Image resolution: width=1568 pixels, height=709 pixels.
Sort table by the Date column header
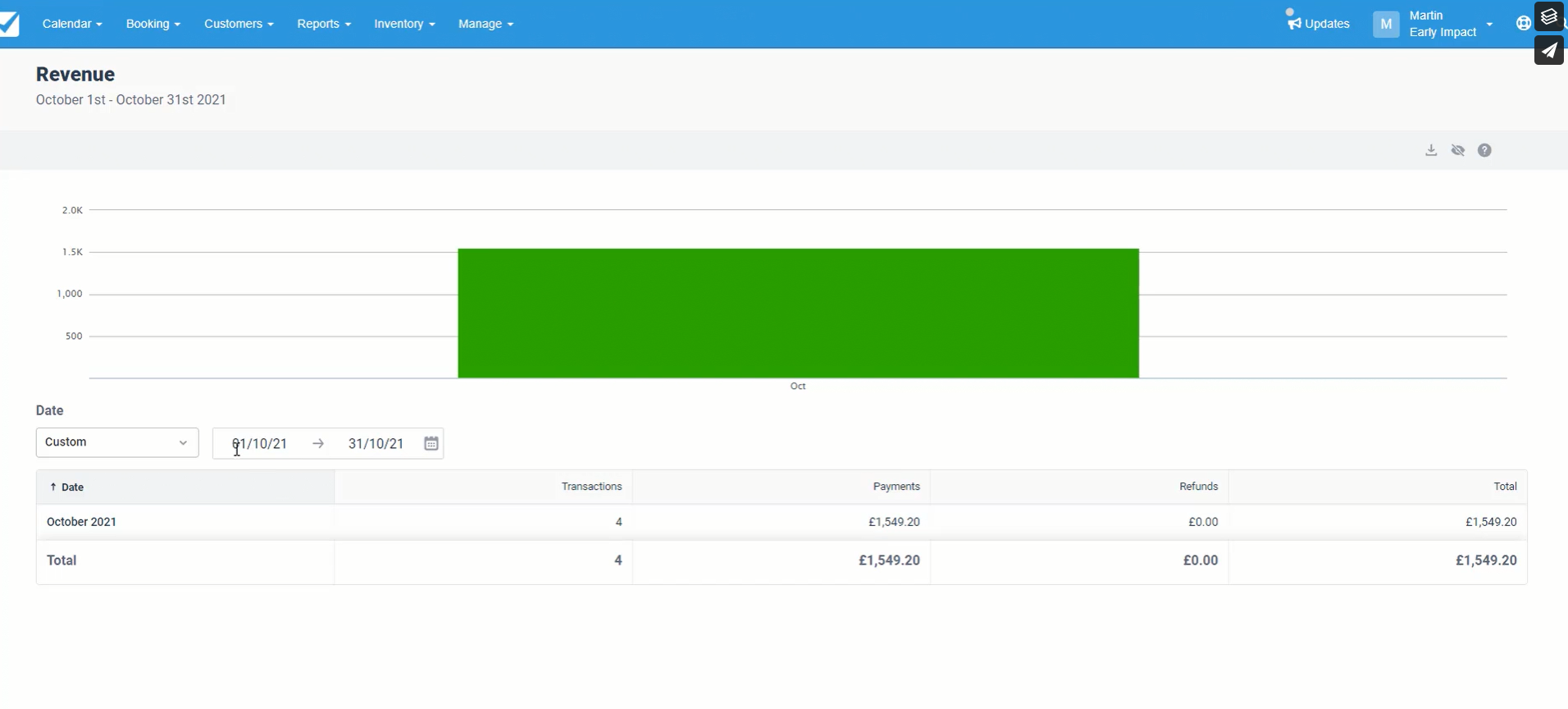click(x=185, y=487)
